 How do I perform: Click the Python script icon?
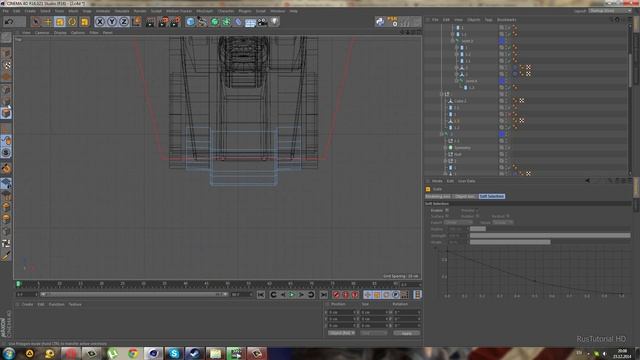click(380, 22)
